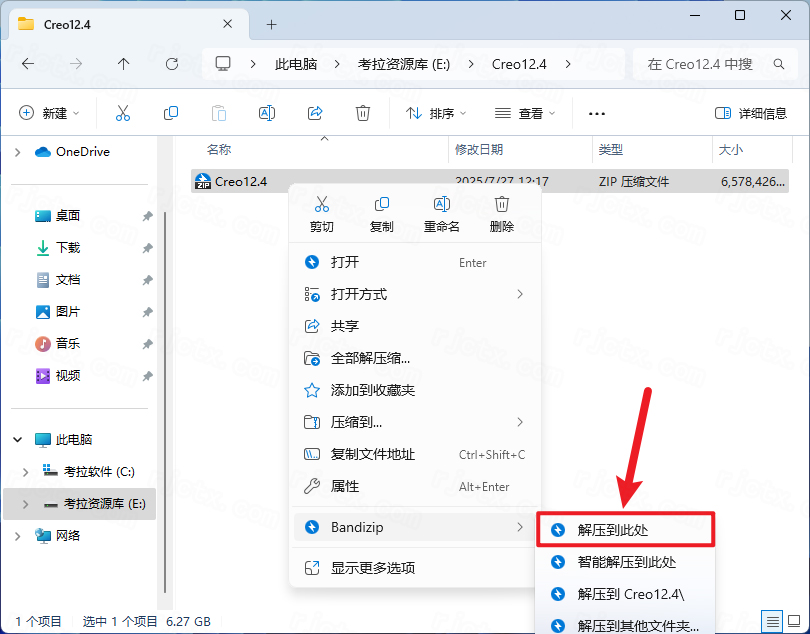Open the 查看 dropdown

pos(525,113)
